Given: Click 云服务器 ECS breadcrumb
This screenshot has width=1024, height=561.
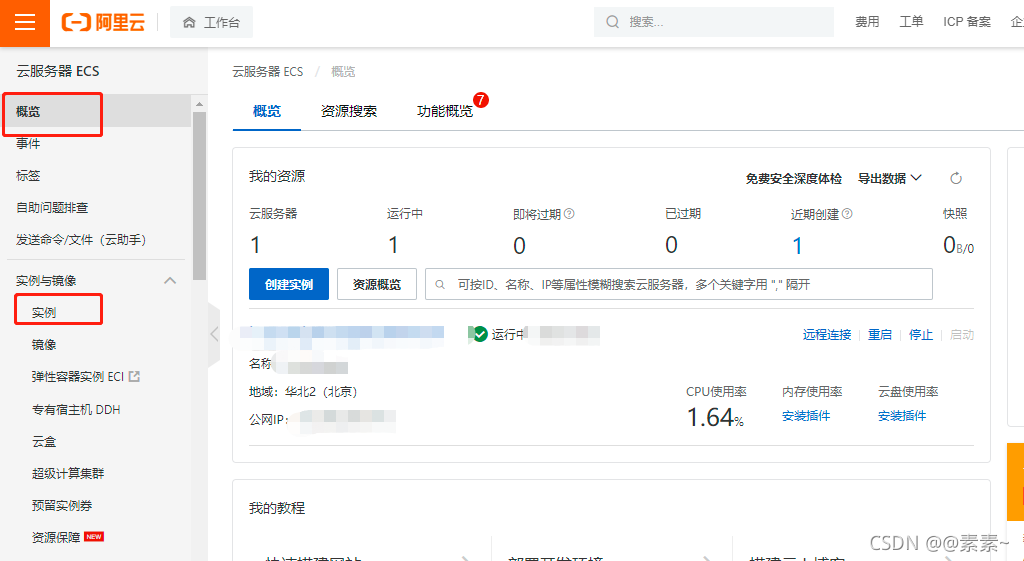Looking at the screenshot, I should point(268,72).
